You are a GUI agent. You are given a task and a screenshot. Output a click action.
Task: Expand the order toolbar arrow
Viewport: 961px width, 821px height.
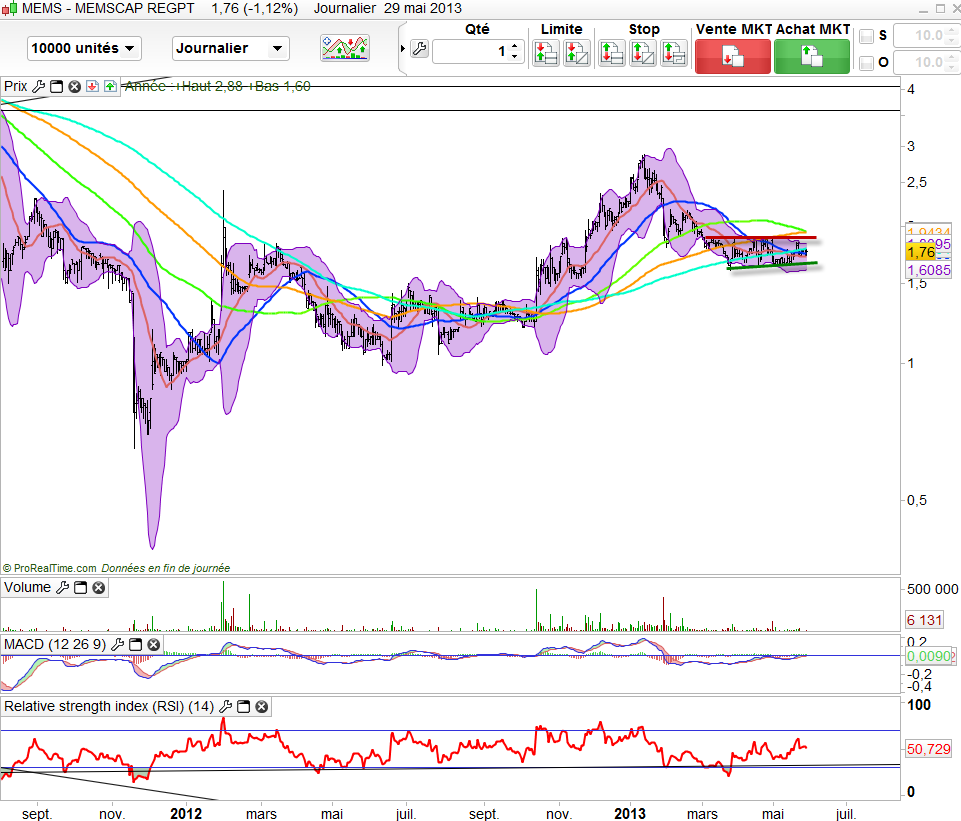point(403,48)
